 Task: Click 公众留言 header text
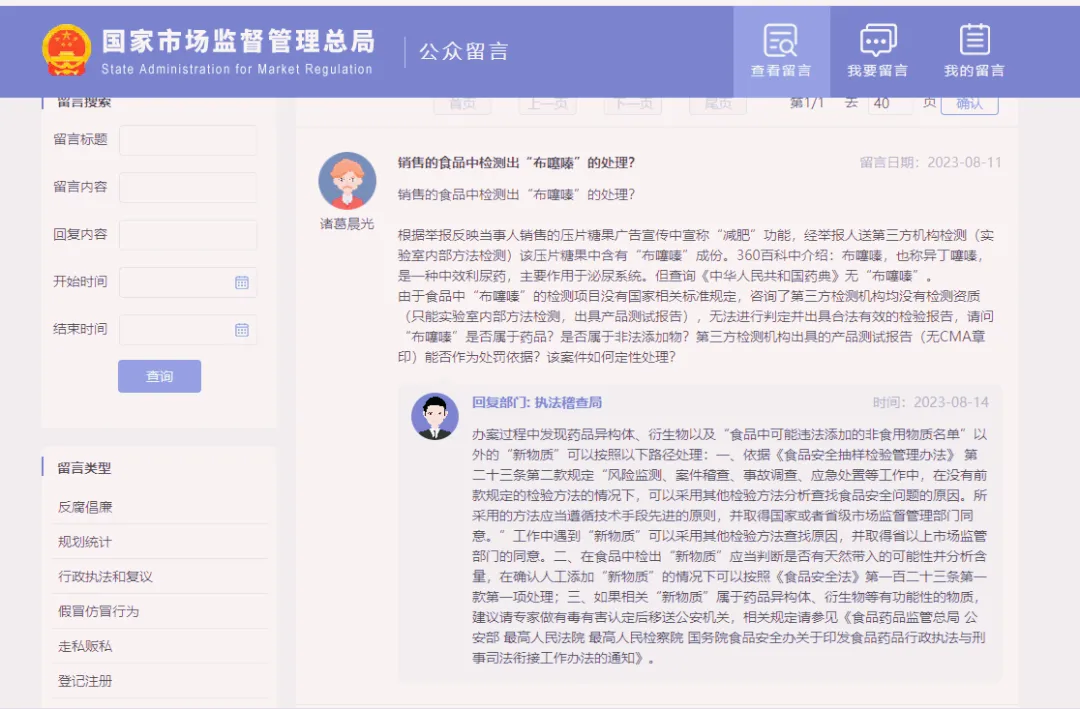click(464, 52)
